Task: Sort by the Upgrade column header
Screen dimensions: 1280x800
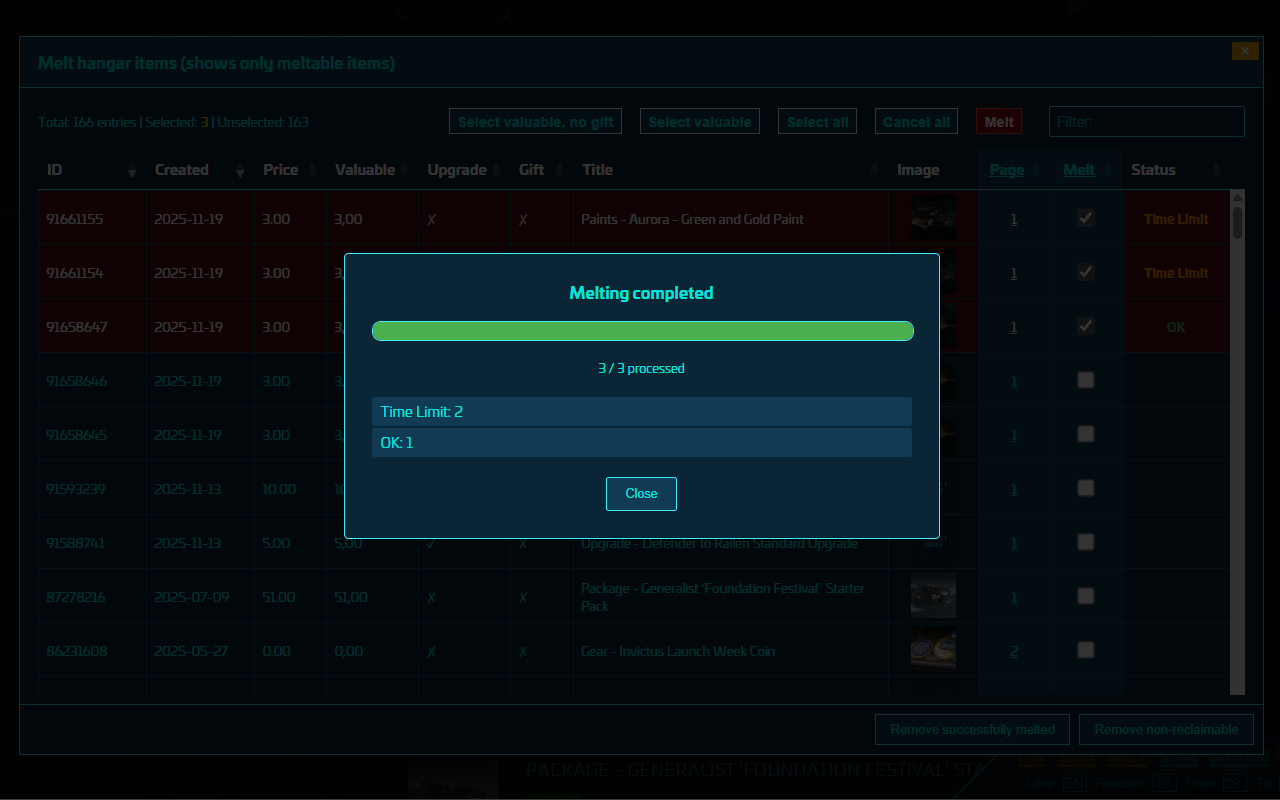Action: coord(464,170)
